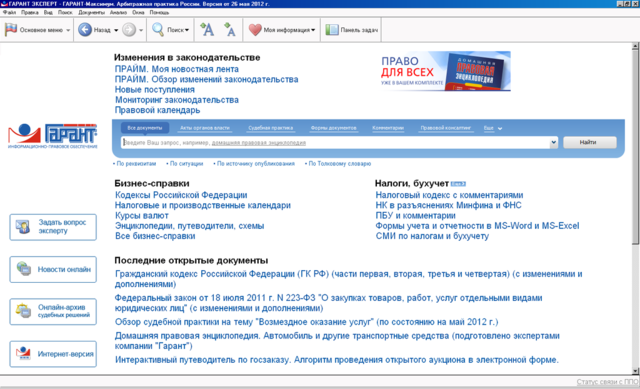The image size is (640, 389).
Task: Open Кодексы Российской Федерации
Action: pyautogui.click(x=181, y=195)
